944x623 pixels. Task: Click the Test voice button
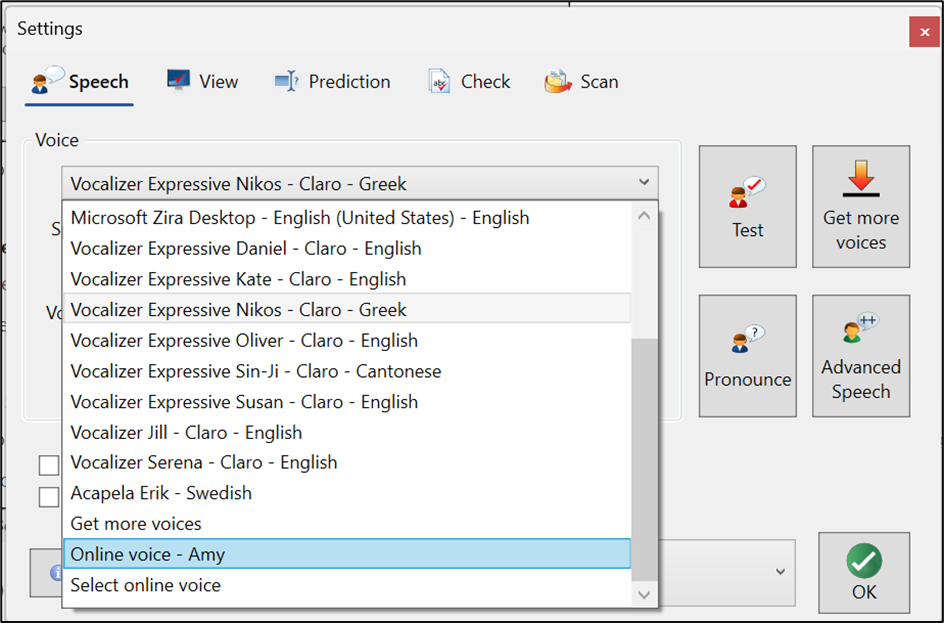(748, 206)
